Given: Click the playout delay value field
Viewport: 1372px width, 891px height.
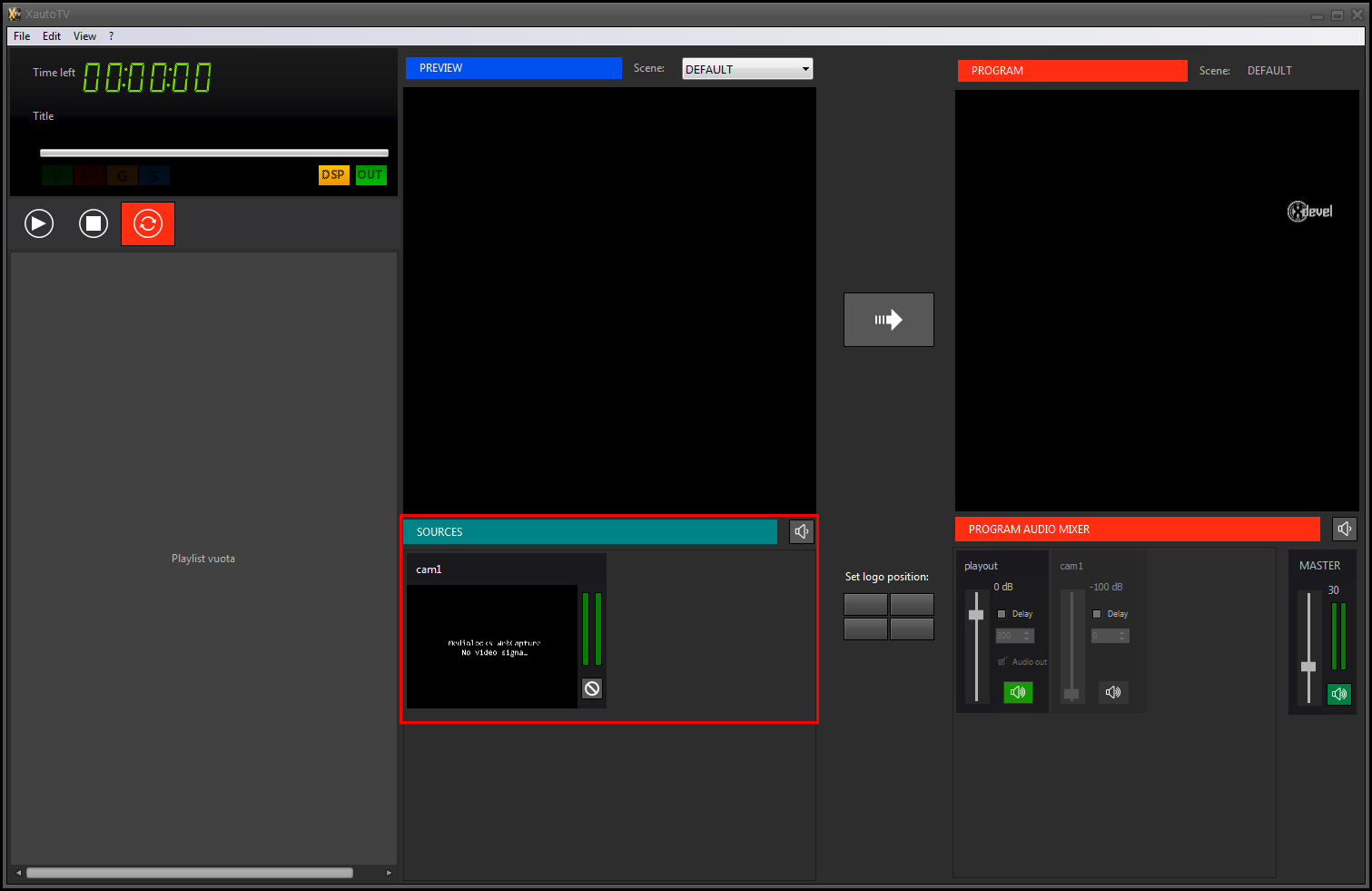Looking at the screenshot, I should (1015, 636).
